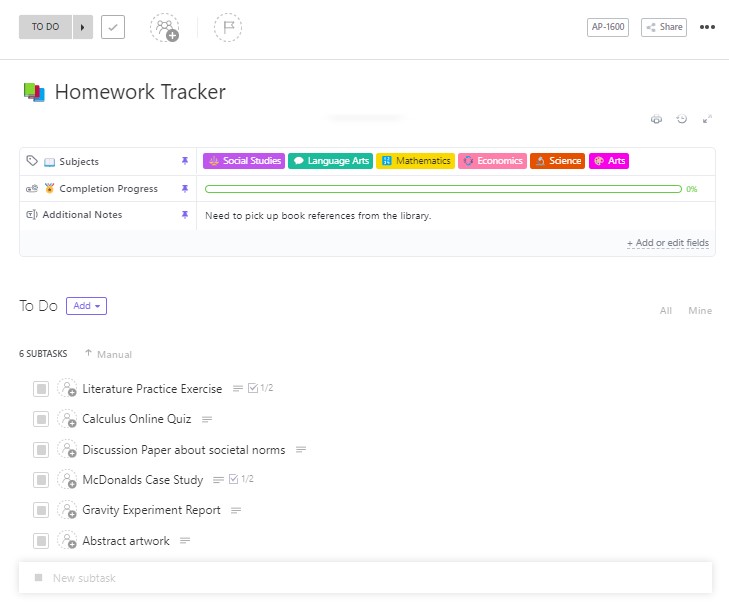Open the three-dot more options menu
This screenshot has height=613, width=729.
[707, 27]
